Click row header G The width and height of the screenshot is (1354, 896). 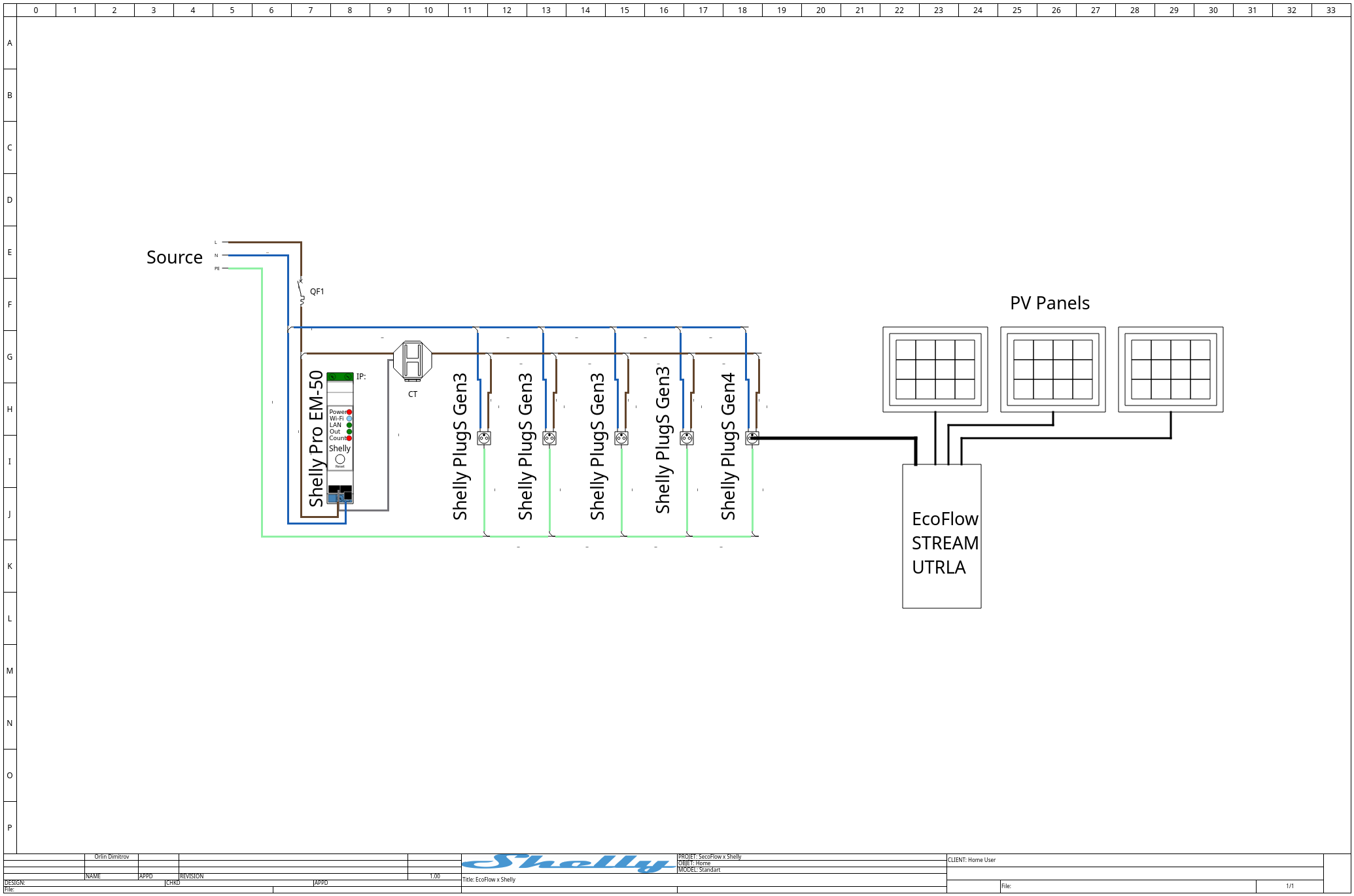pyautogui.click(x=10, y=357)
